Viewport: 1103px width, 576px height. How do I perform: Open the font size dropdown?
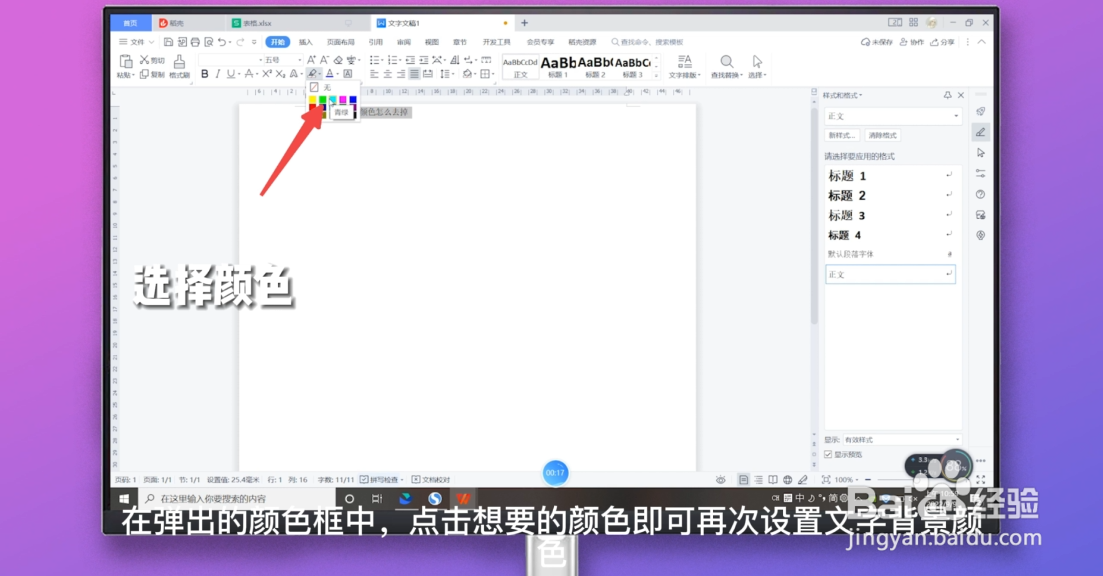click(x=300, y=60)
